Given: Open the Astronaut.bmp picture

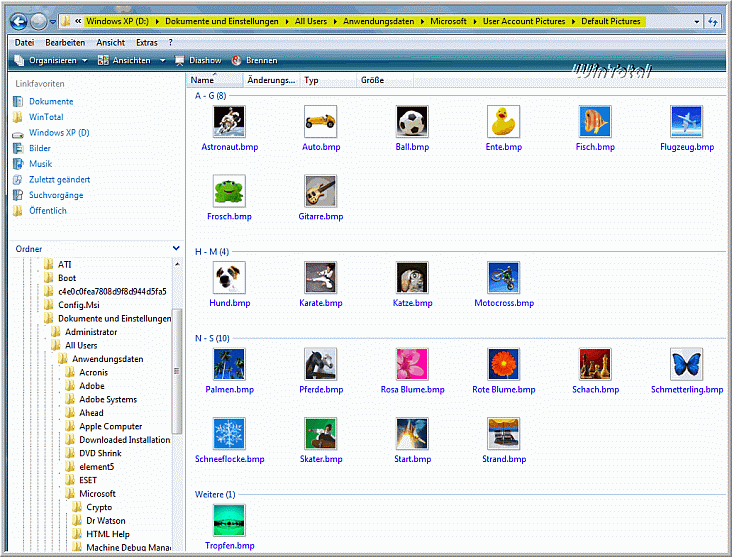Looking at the screenshot, I should 229,121.
